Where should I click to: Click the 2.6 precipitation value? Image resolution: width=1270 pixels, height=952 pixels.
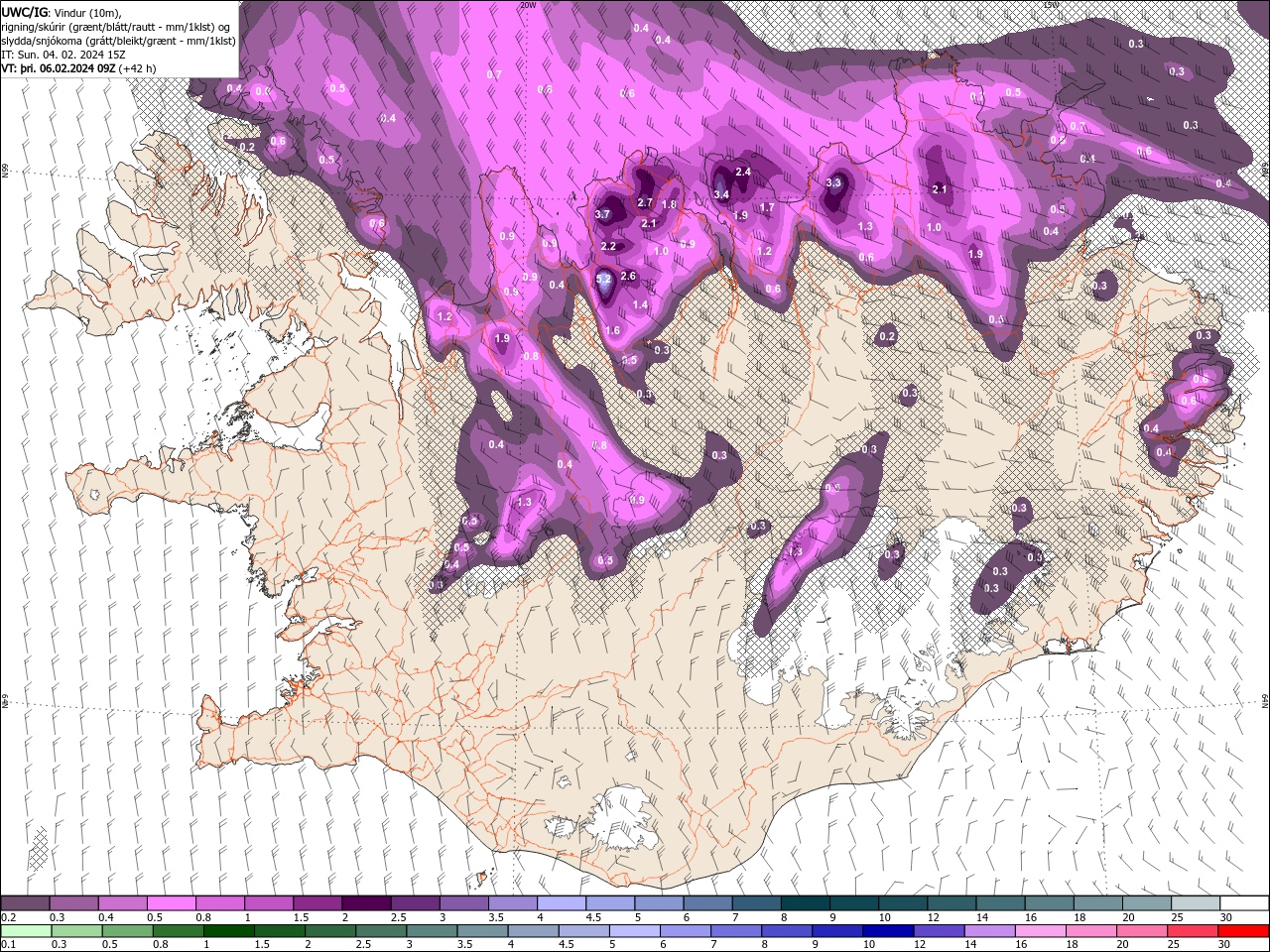(628, 276)
